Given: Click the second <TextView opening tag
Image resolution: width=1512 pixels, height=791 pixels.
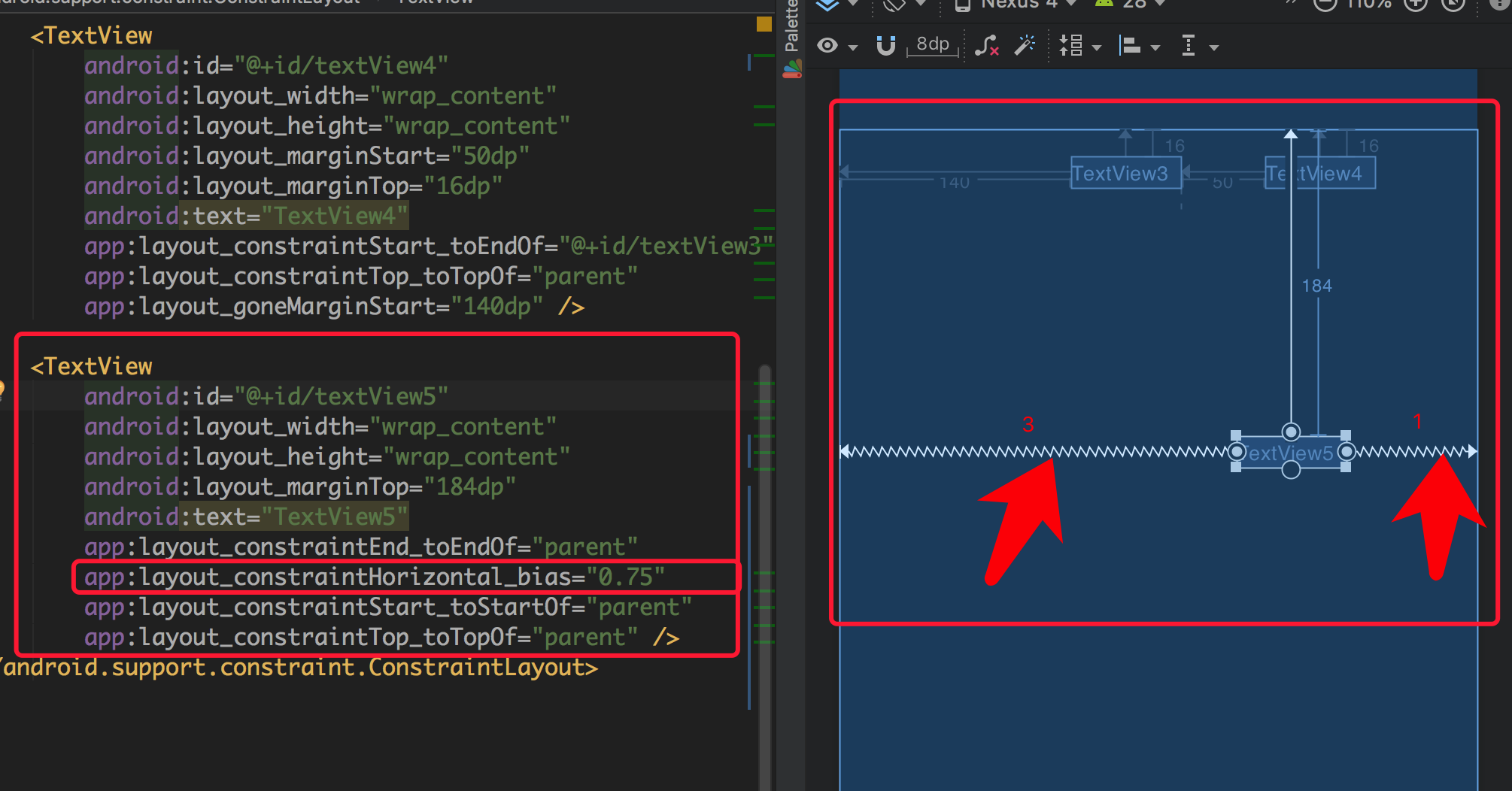Looking at the screenshot, I should click(x=91, y=366).
